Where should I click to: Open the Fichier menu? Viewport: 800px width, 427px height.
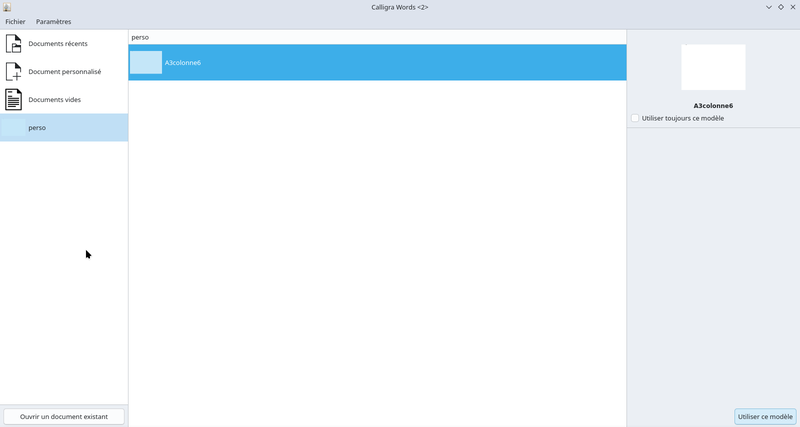(15, 21)
